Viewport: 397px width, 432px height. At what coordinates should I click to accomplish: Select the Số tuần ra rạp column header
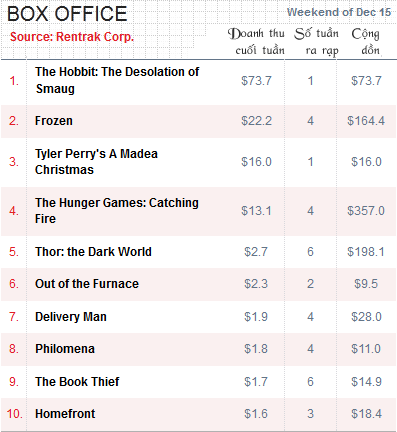click(x=316, y=42)
